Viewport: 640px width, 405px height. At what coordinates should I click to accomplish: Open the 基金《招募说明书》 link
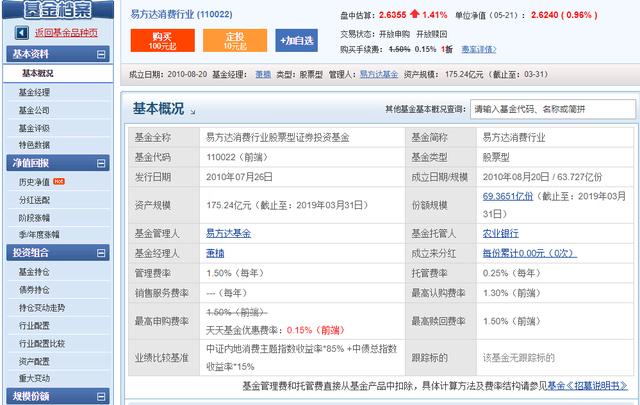[x=587, y=386]
